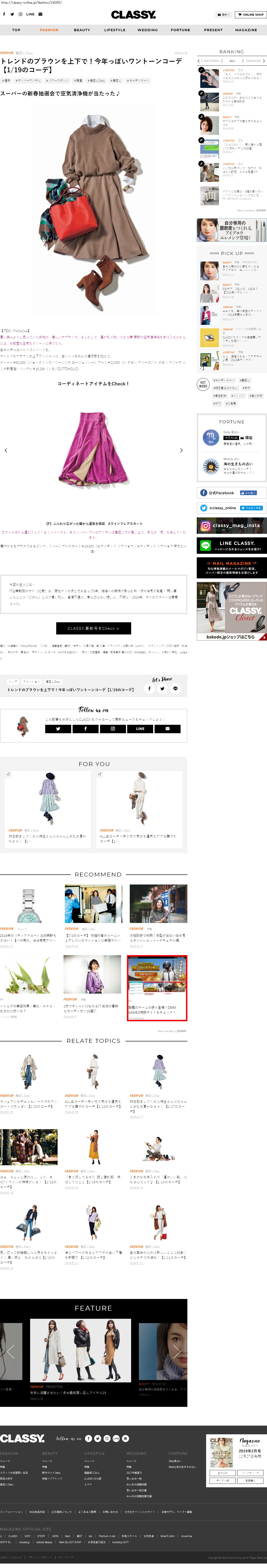Image resolution: width=267 pixels, height=1568 pixels.
Task: Open the footer LINE round icon
Action: (x=116, y=1438)
